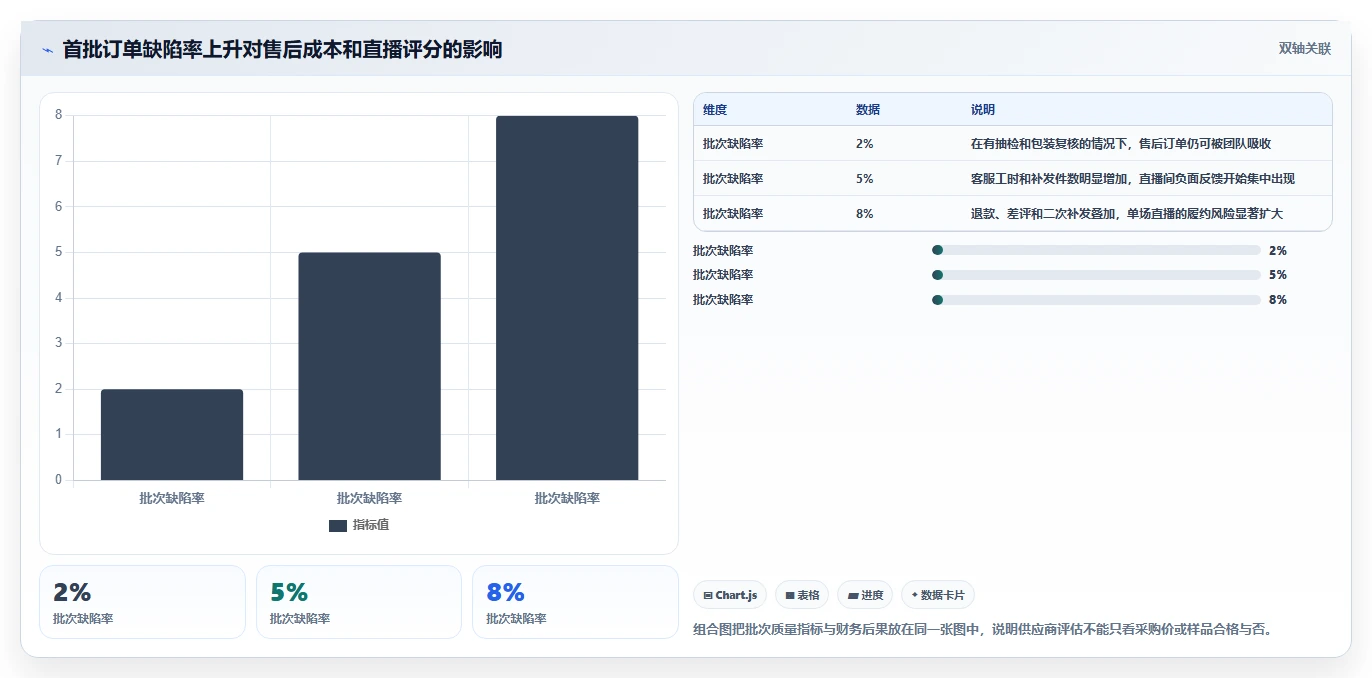Viewport: 1372px width, 678px height.
Task: Click the chart title 首批订单缺陷率上升
Action: pos(282,49)
